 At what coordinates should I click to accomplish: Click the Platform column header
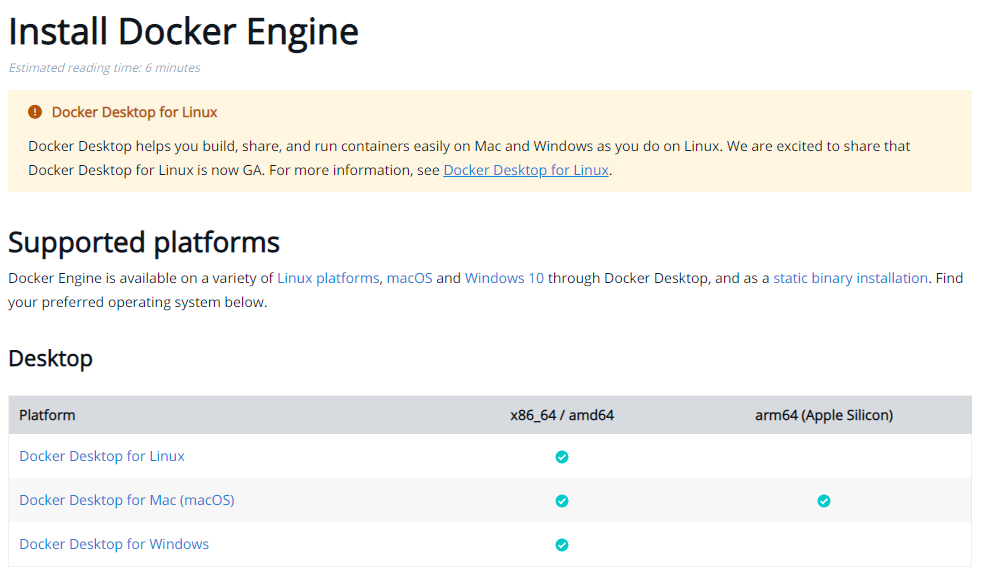click(x=47, y=415)
